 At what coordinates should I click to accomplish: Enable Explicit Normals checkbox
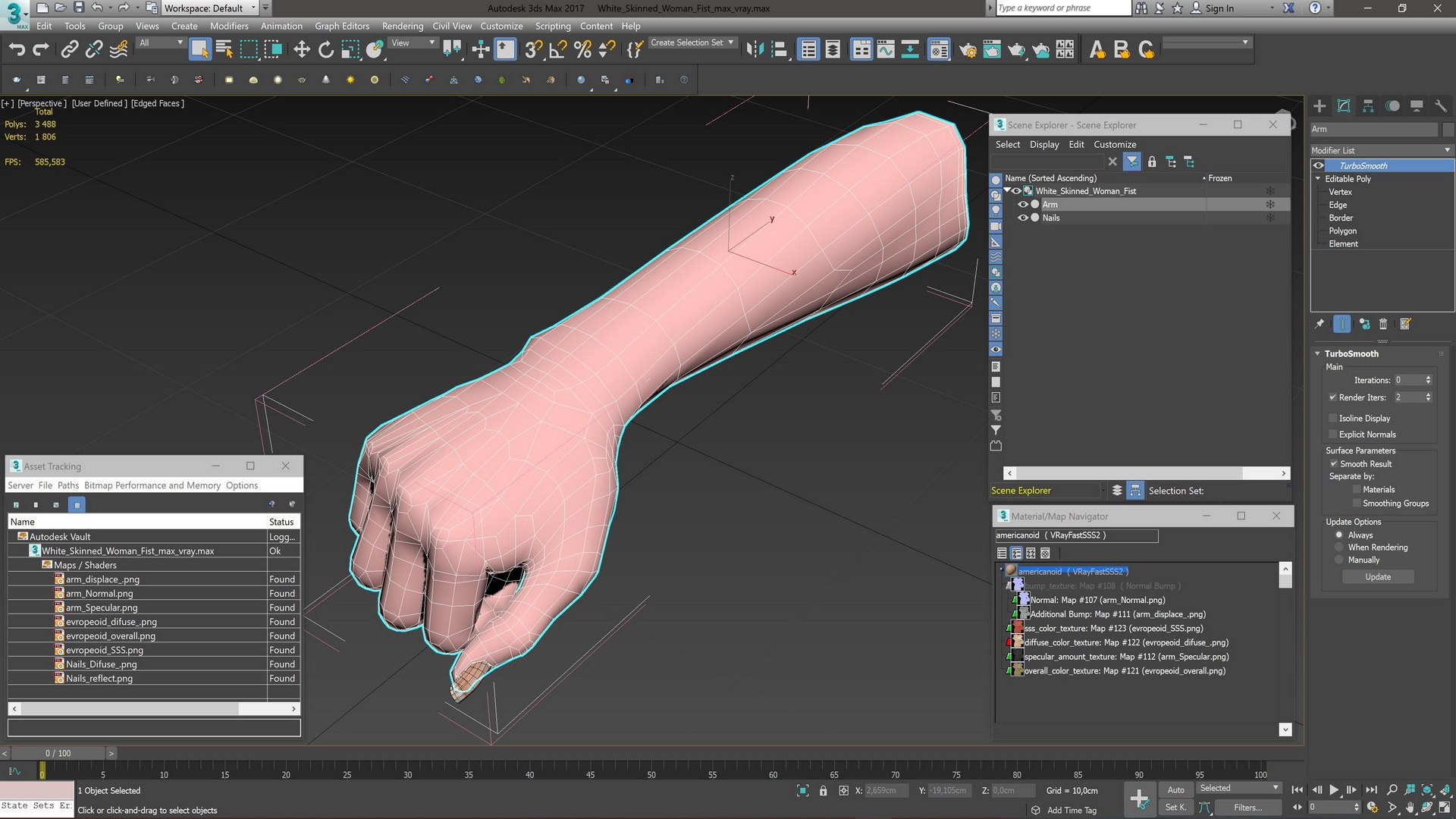[x=1333, y=435]
